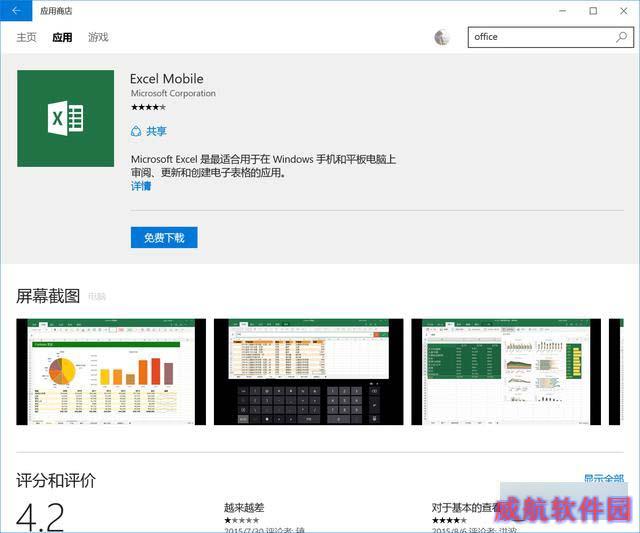Click the star rating under the publisher
This screenshot has width=640, height=533.
[148, 107]
